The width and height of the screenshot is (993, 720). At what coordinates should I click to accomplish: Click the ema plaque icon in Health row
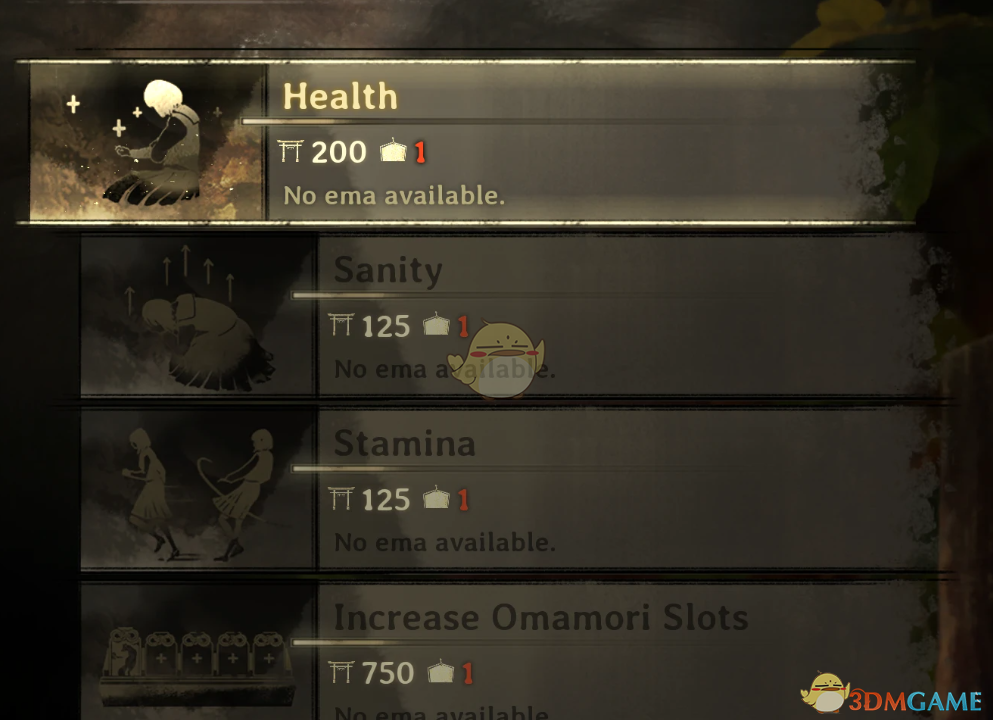[x=393, y=151]
